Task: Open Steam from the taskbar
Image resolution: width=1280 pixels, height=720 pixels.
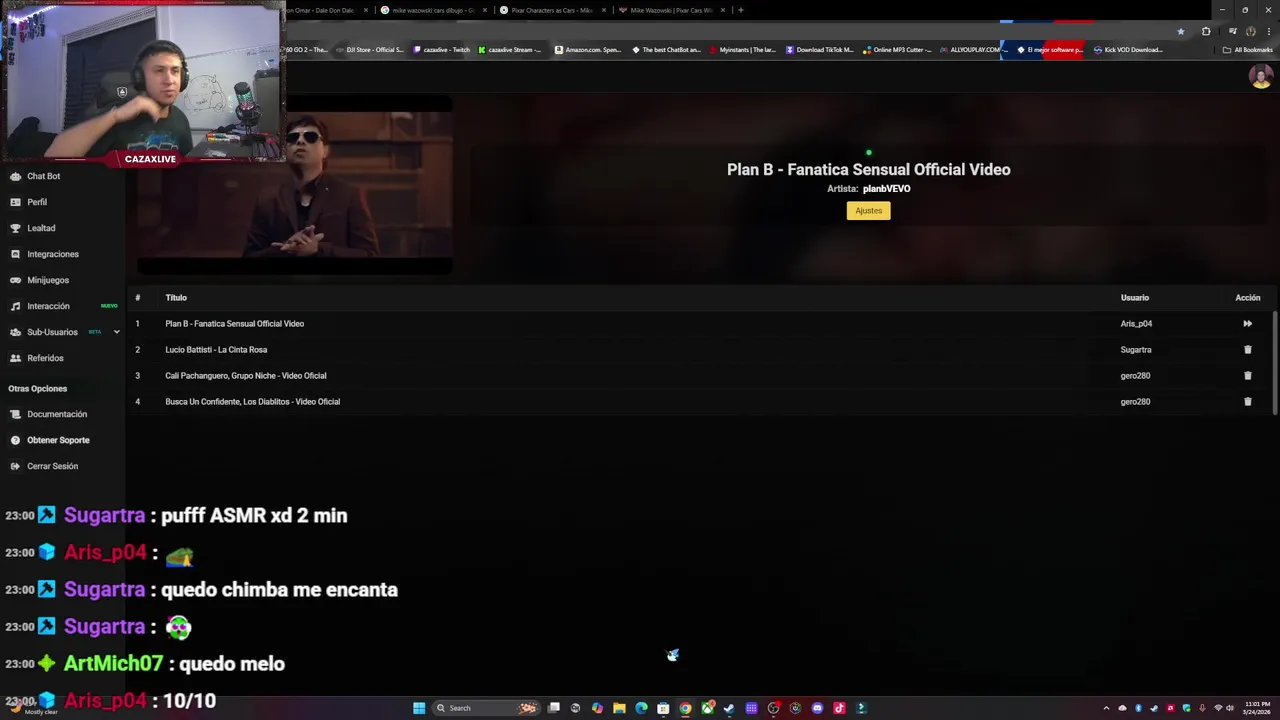Action: pos(729,708)
